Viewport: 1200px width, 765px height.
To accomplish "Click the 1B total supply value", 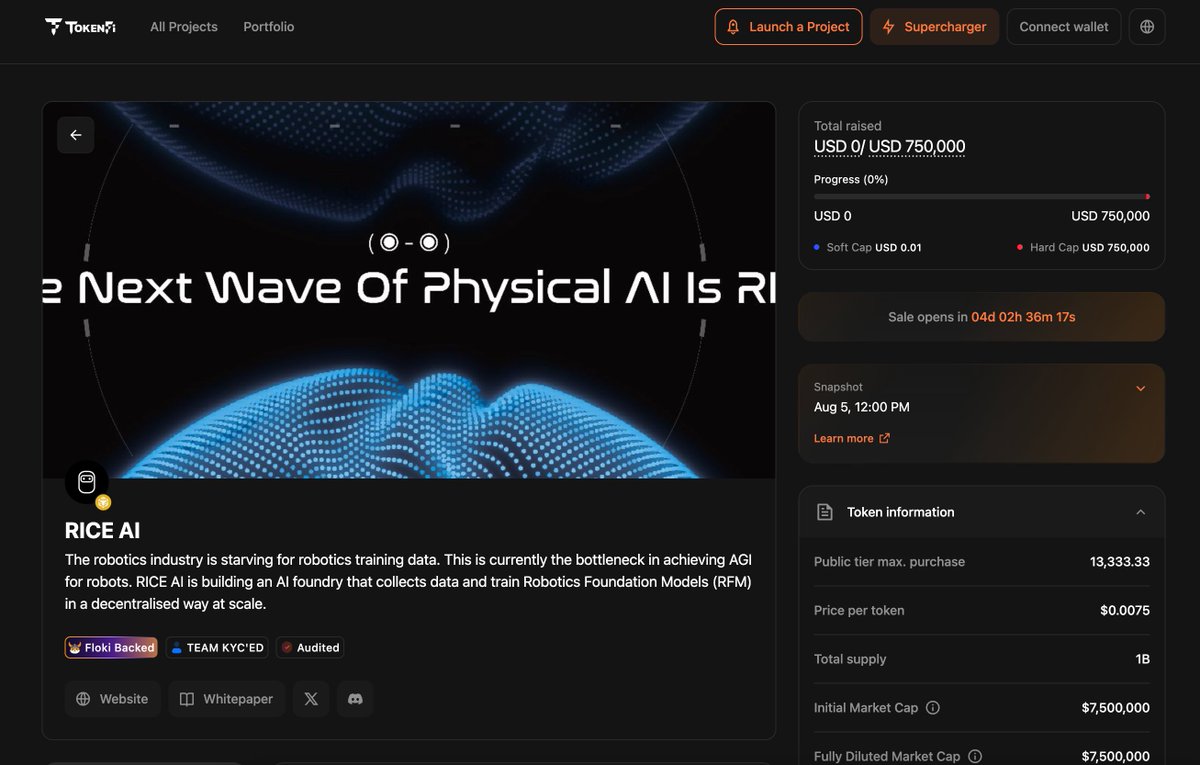I will 1141,659.
